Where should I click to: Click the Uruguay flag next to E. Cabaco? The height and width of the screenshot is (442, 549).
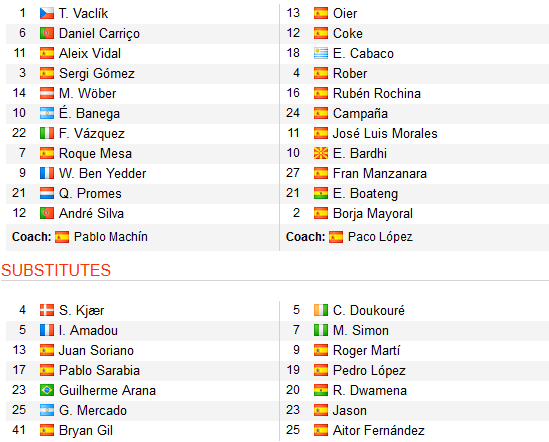point(321,53)
